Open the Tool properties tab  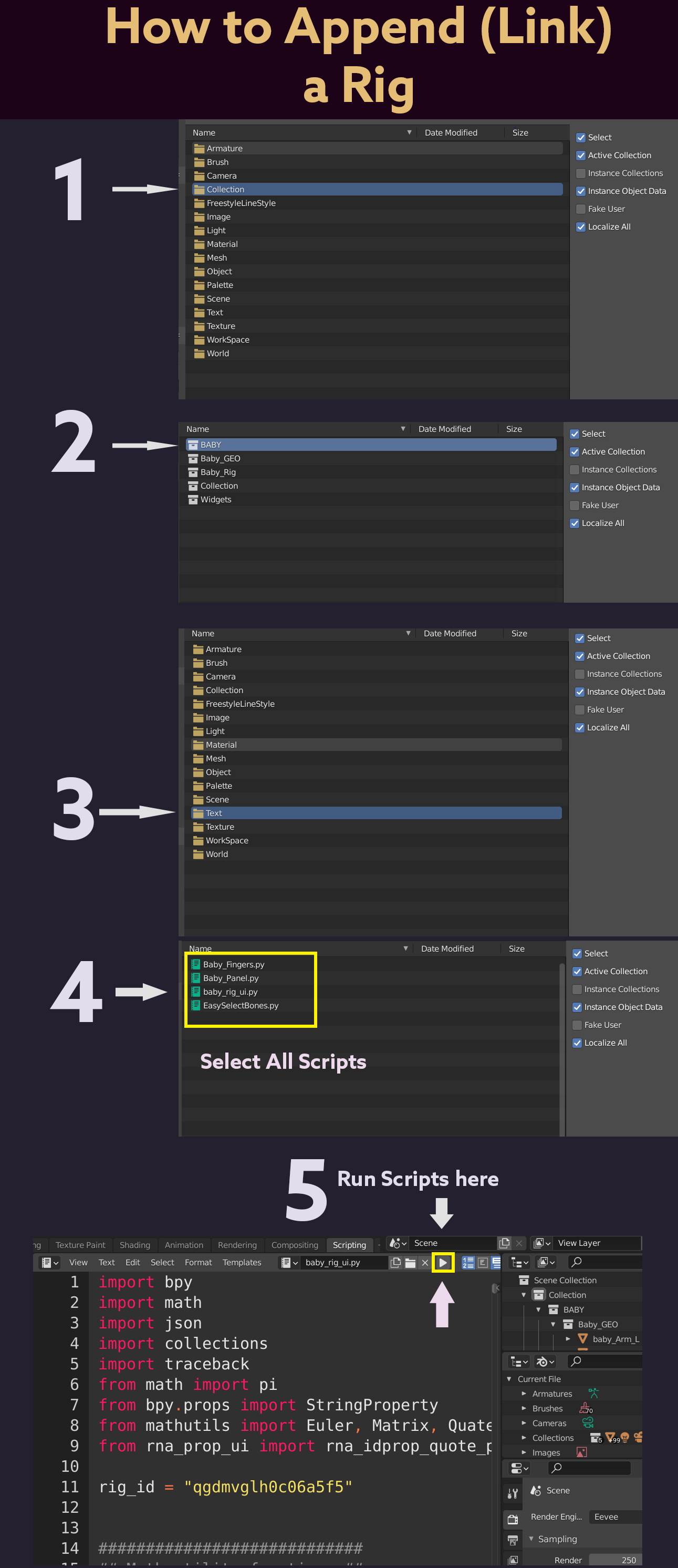(x=513, y=1493)
